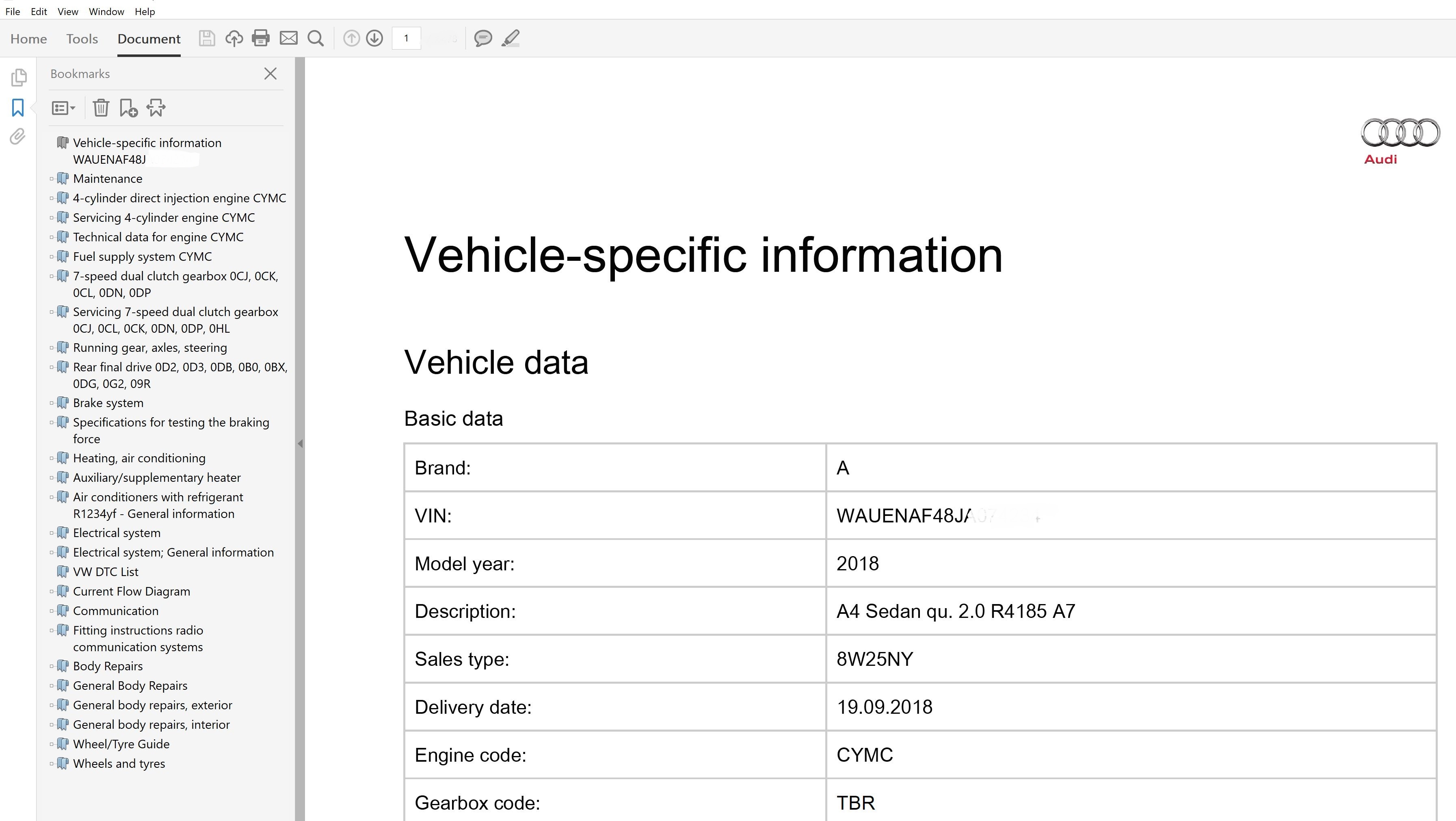Close the Bookmarks panel
The image size is (1456, 821).
tap(270, 74)
